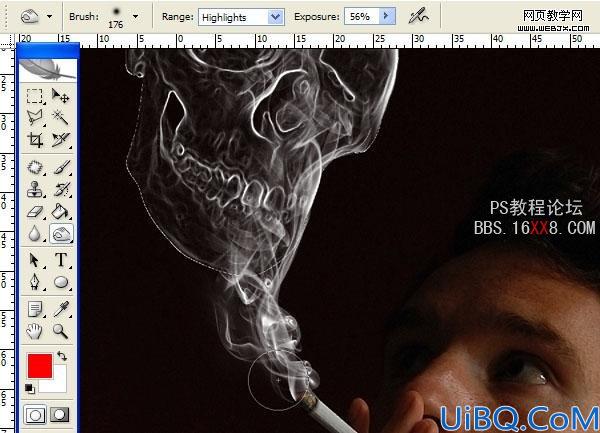Select the Zoom tool
Image resolution: width=600 pixels, height=433 pixels.
tap(60, 331)
